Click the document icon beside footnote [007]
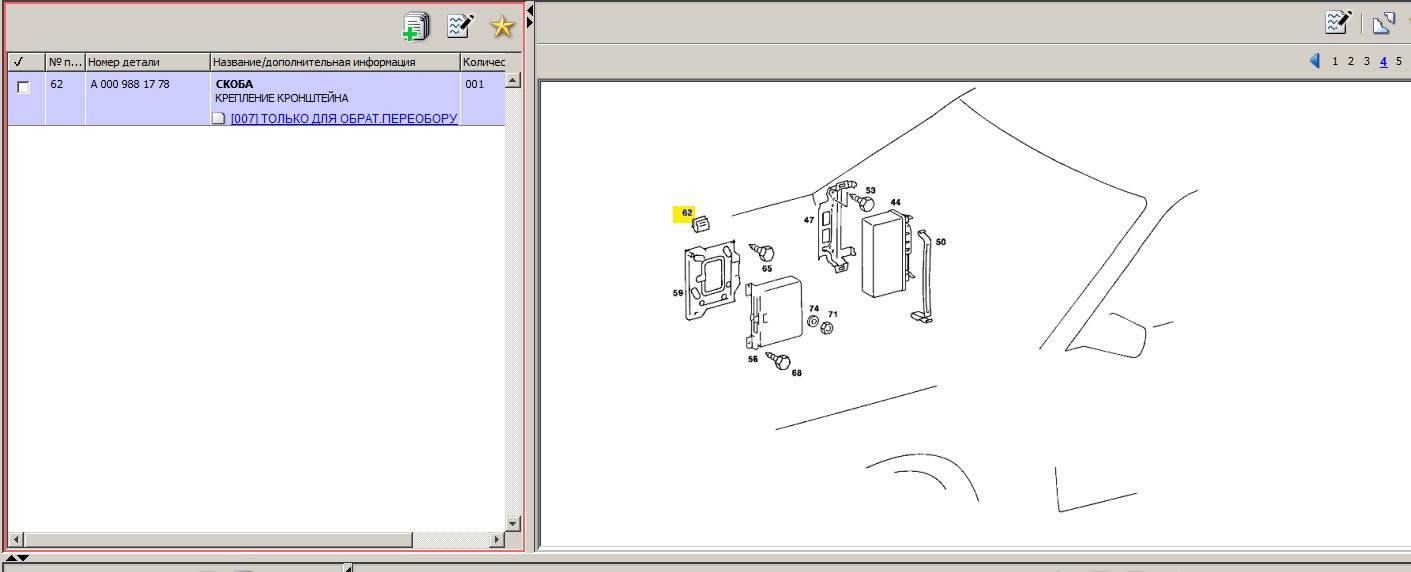The width and height of the screenshot is (1411, 572). [x=220, y=118]
